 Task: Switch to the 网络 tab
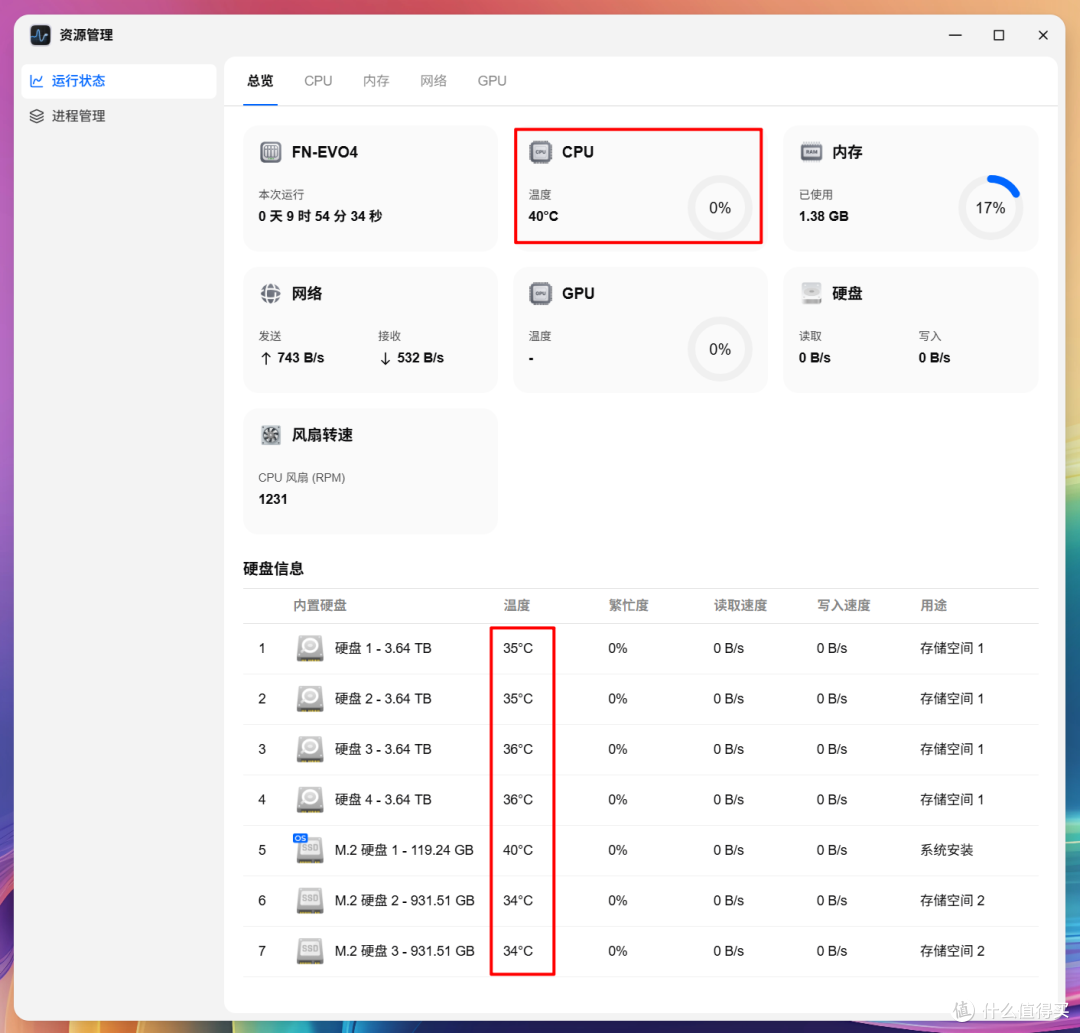point(433,81)
